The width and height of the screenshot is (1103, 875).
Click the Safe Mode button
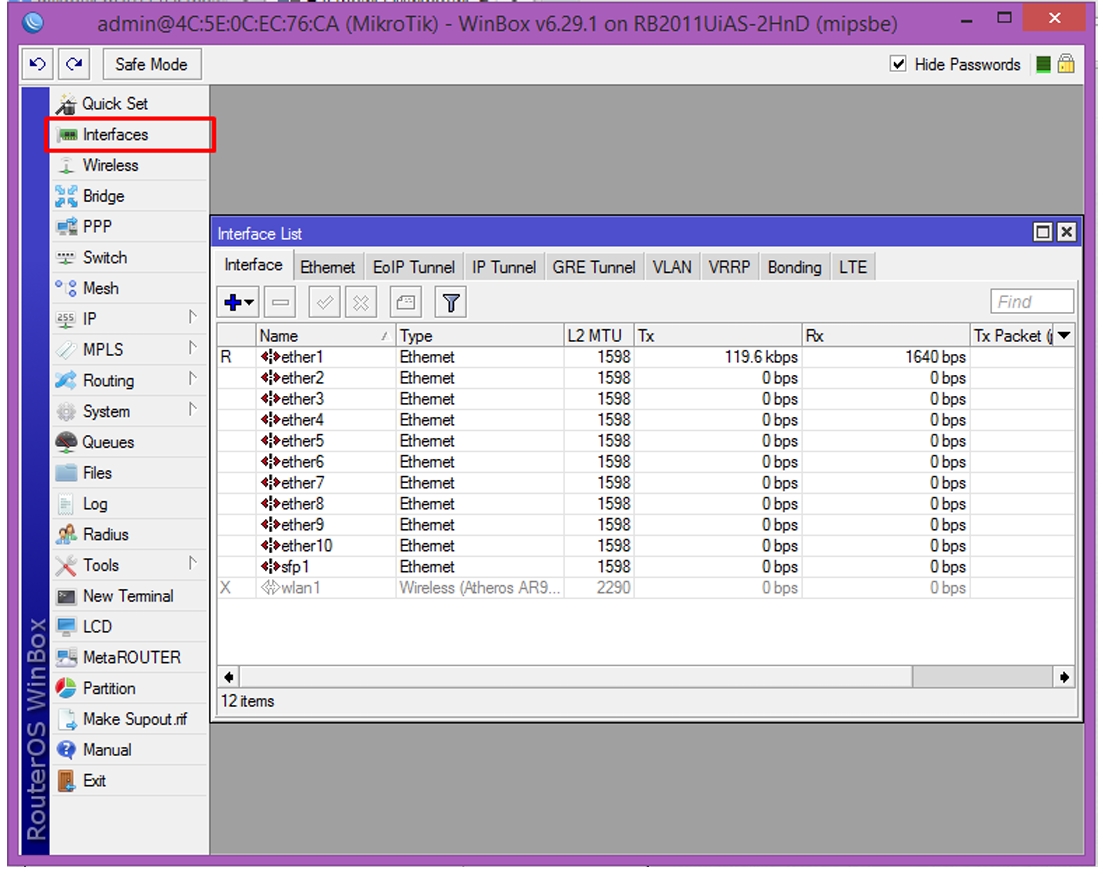151,64
